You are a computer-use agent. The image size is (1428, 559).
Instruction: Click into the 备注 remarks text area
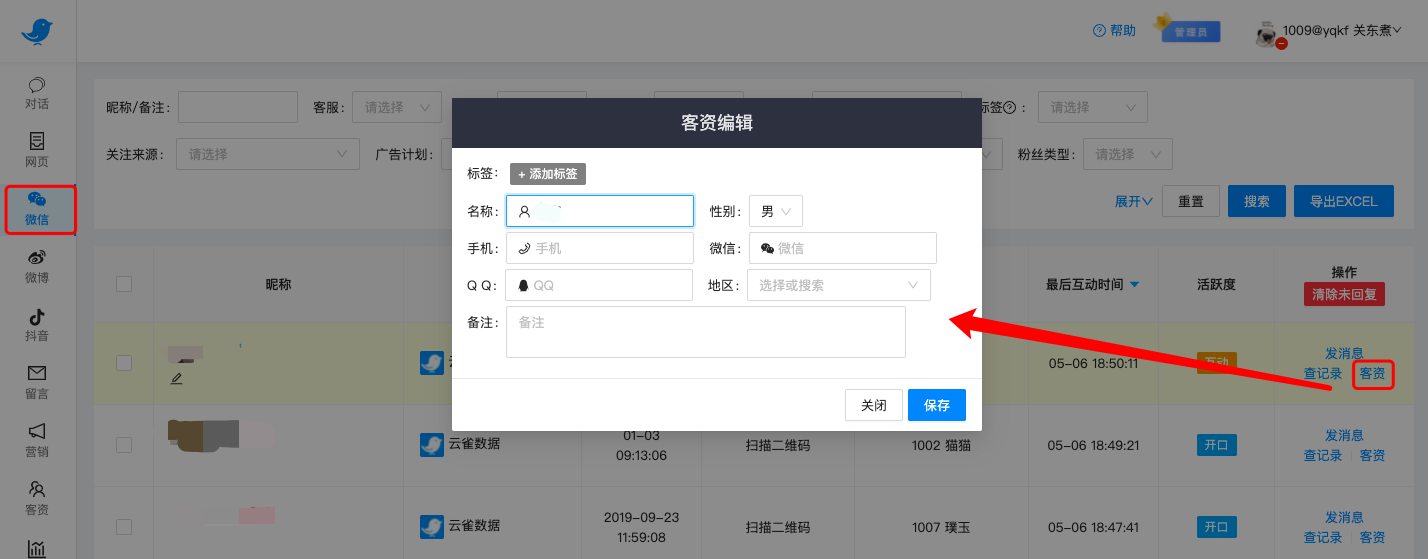[x=705, y=332]
